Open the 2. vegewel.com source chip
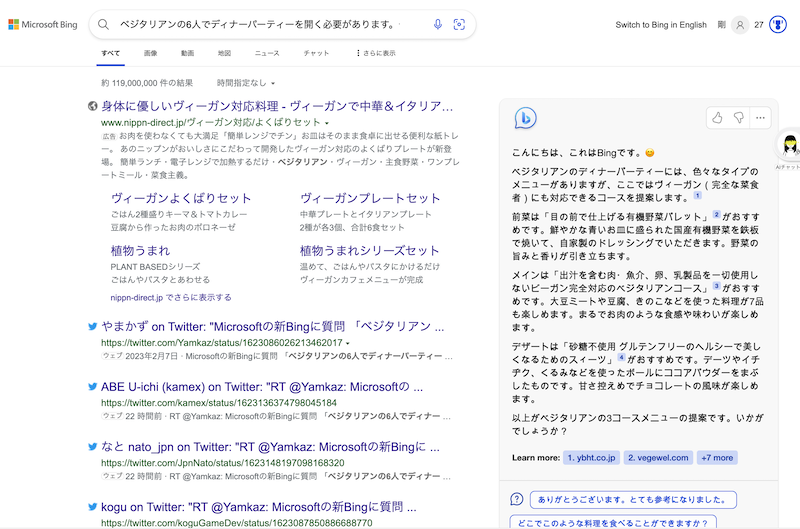This screenshot has width=800, height=529. pos(658,458)
